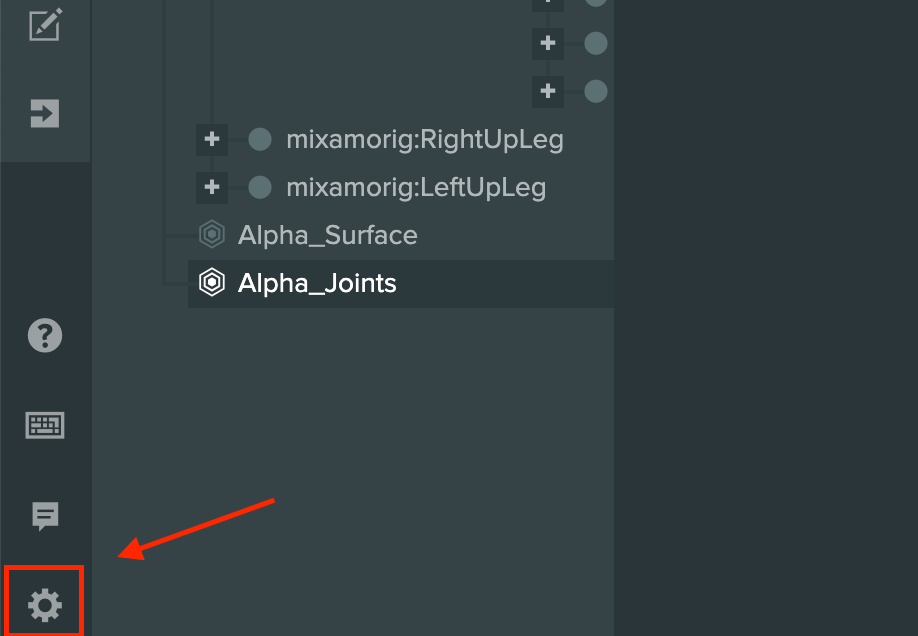The height and width of the screenshot is (636, 918).
Task: Open Help question mark icon
Action: coord(45,336)
